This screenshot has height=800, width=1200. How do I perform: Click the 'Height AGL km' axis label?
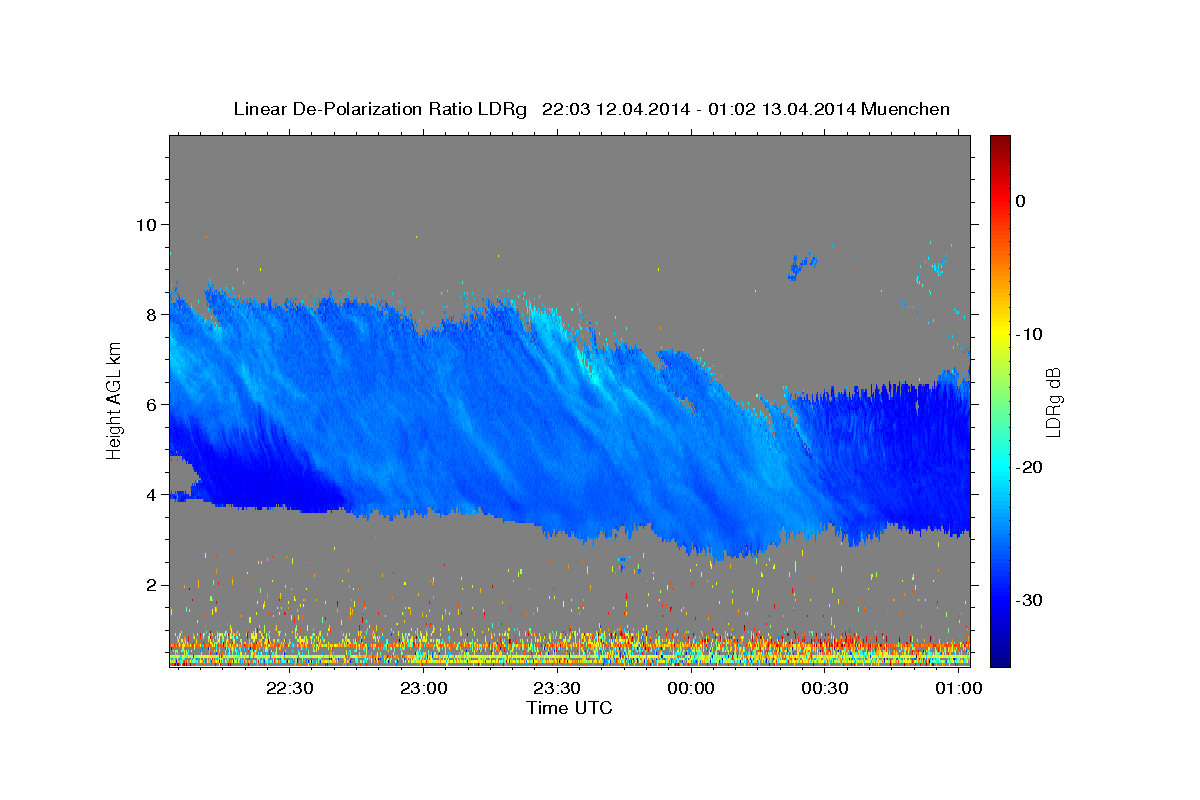pyautogui.click(x=115, y=400)
